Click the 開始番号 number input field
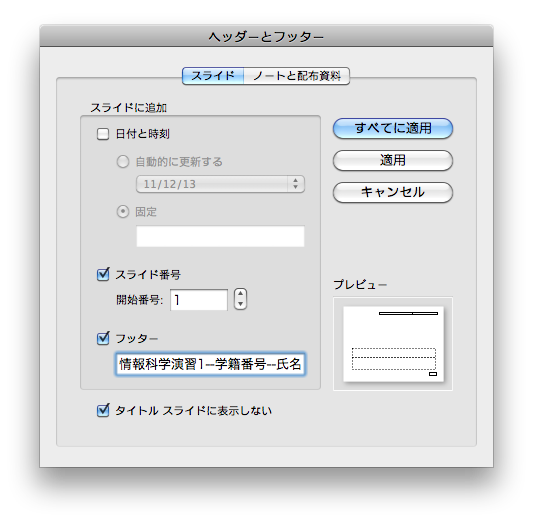The image size is (533, 522). pos(199,300)
